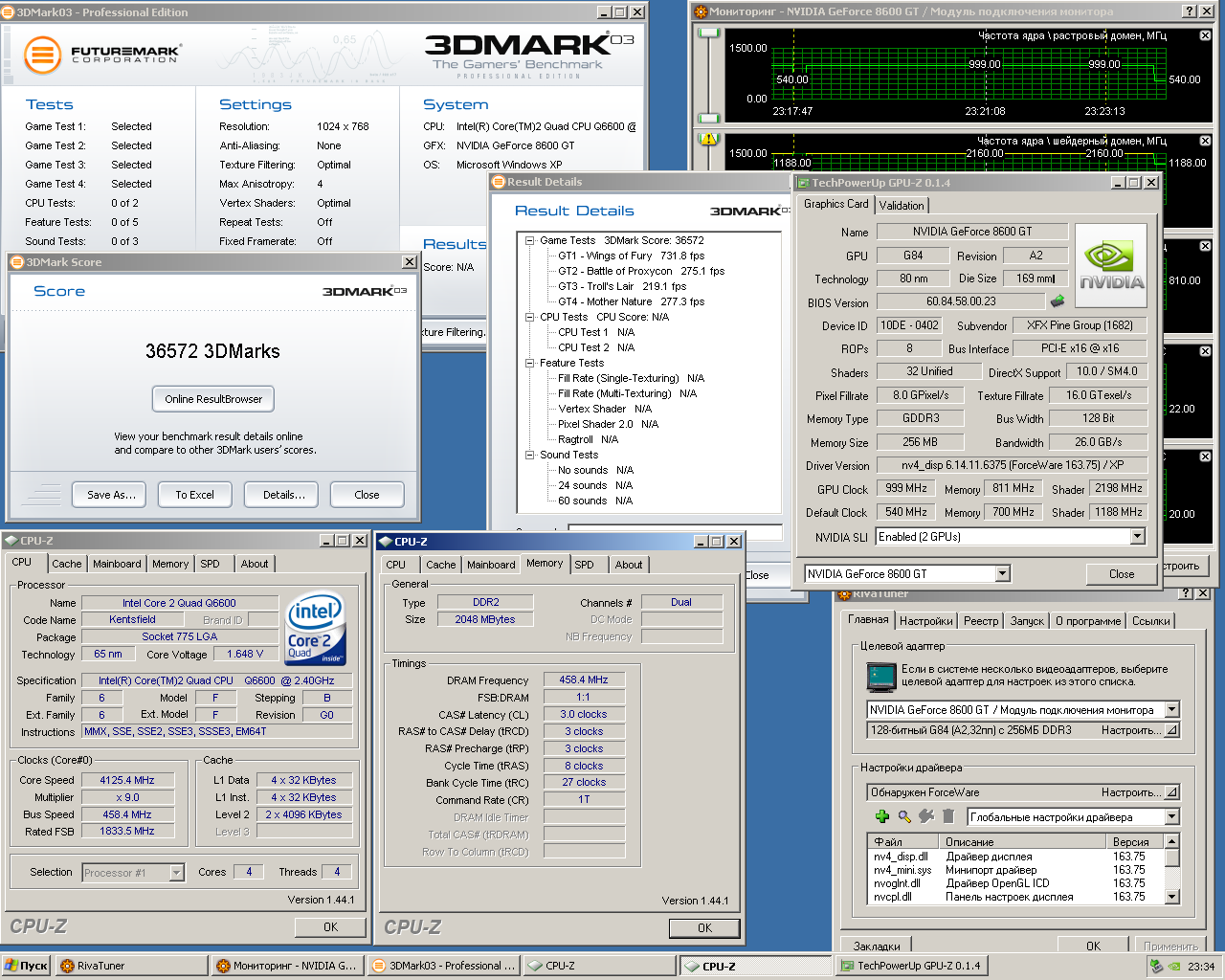
Task: Open About tab in the left CPU-Z window
Action: [x=255, y=564]
